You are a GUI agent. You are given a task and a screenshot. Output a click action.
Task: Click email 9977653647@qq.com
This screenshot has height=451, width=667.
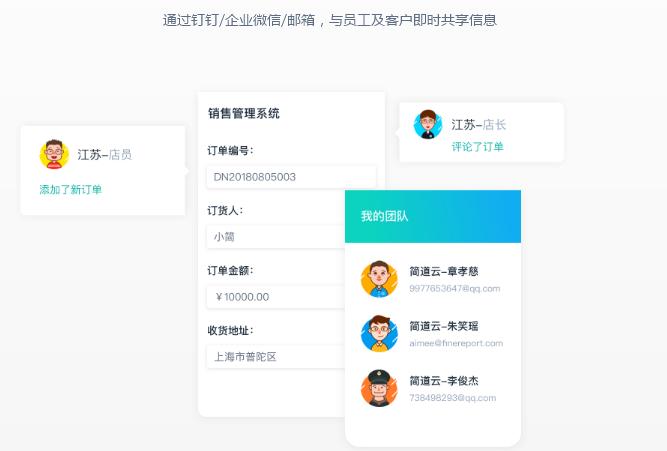(454, 288)
